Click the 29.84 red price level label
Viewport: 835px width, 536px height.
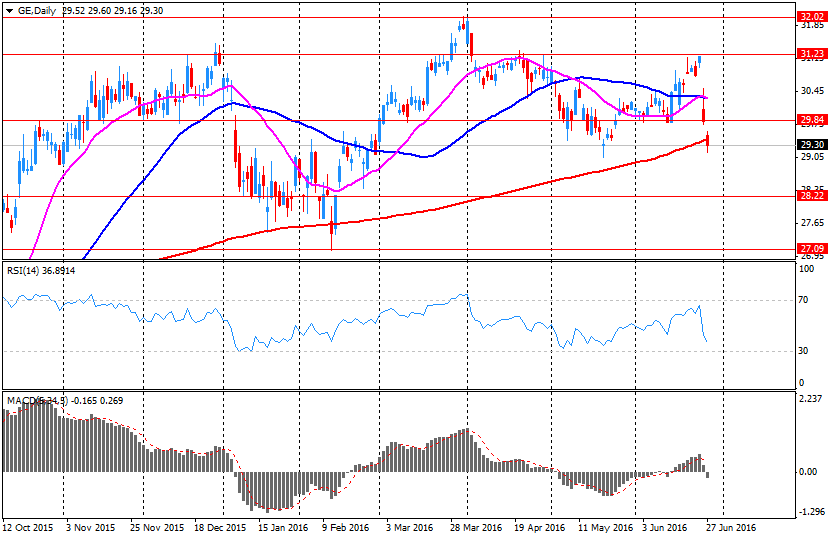click(812, 120)
